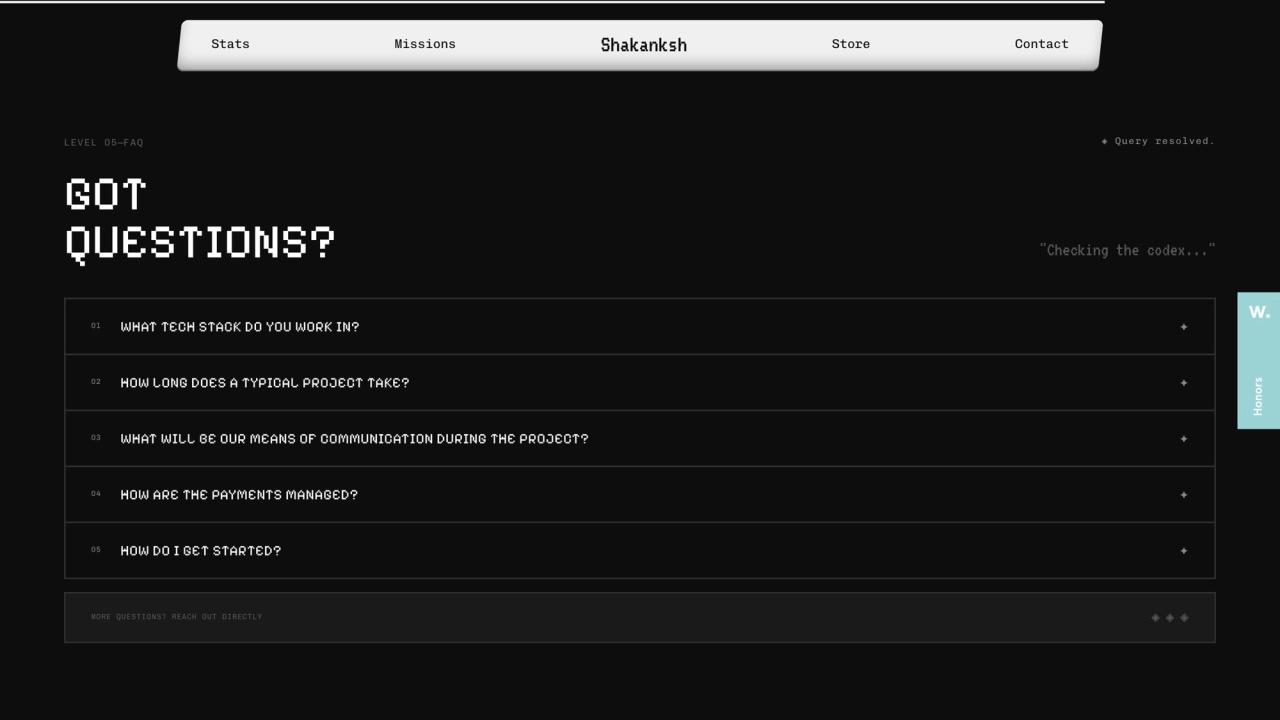1280x720 pixels.
Task: Navigate to Contact page
Action: [x=1041, y=44]
